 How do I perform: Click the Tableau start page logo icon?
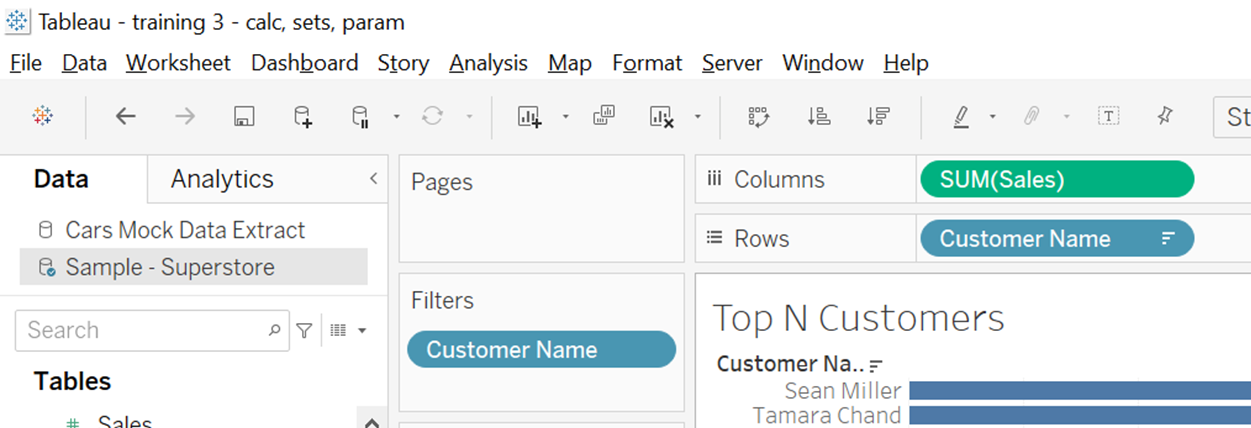point(43,117)
